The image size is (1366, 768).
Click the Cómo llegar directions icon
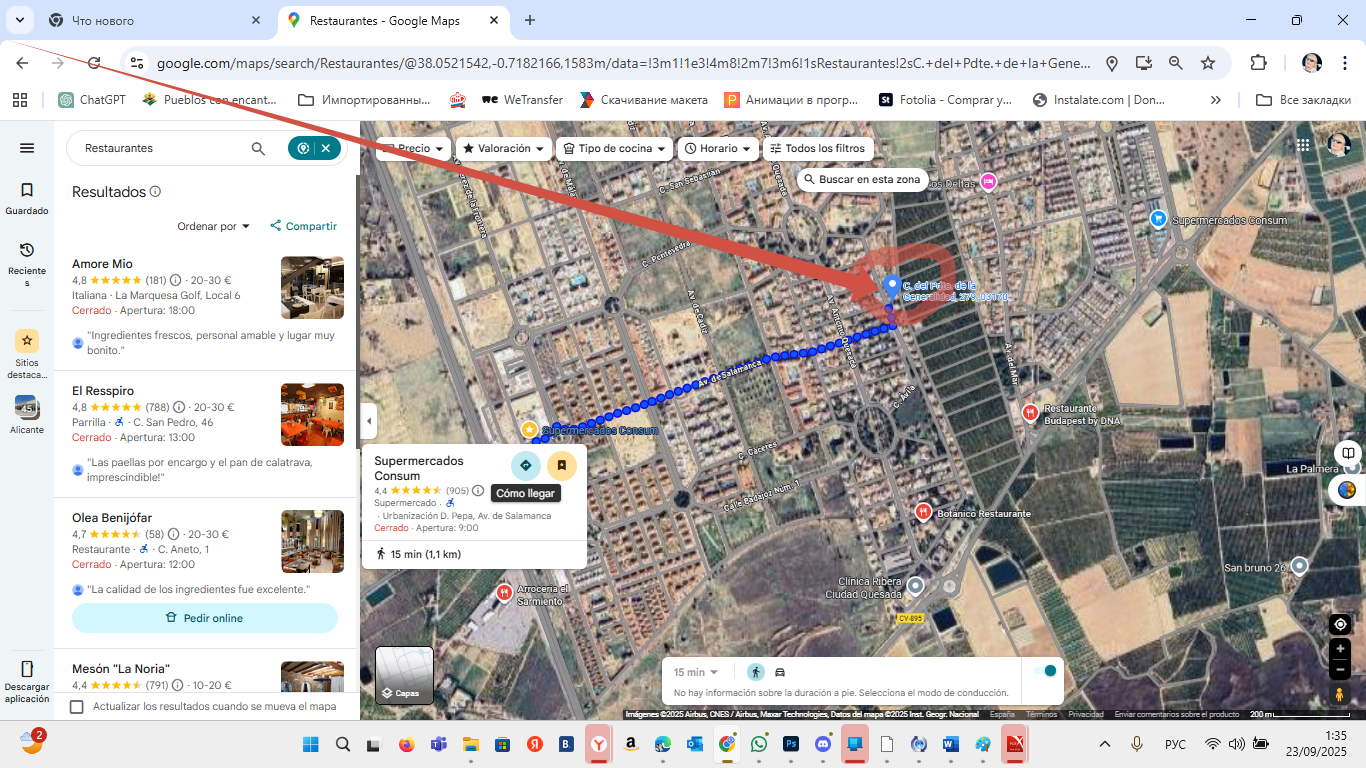click(x=526, y=465)
